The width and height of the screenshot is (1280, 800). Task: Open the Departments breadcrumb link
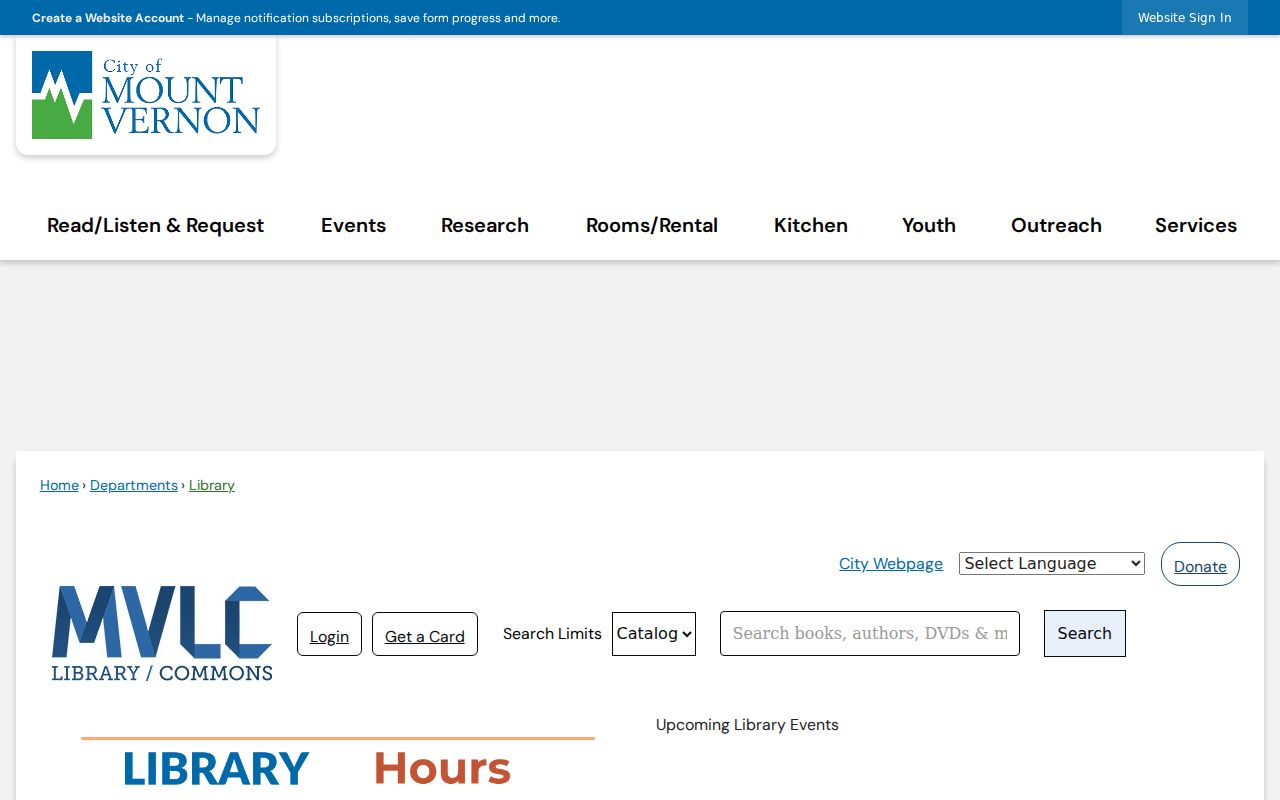(134, 485)
